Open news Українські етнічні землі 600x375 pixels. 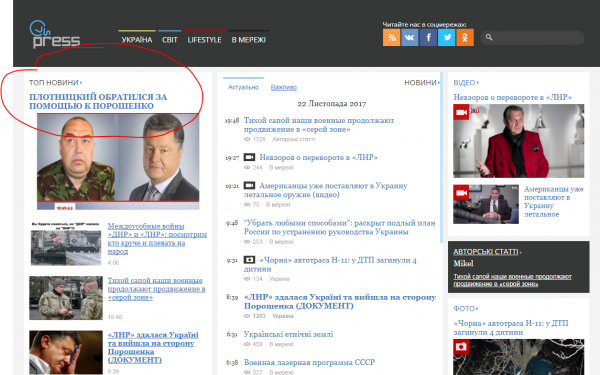point(289,334)
